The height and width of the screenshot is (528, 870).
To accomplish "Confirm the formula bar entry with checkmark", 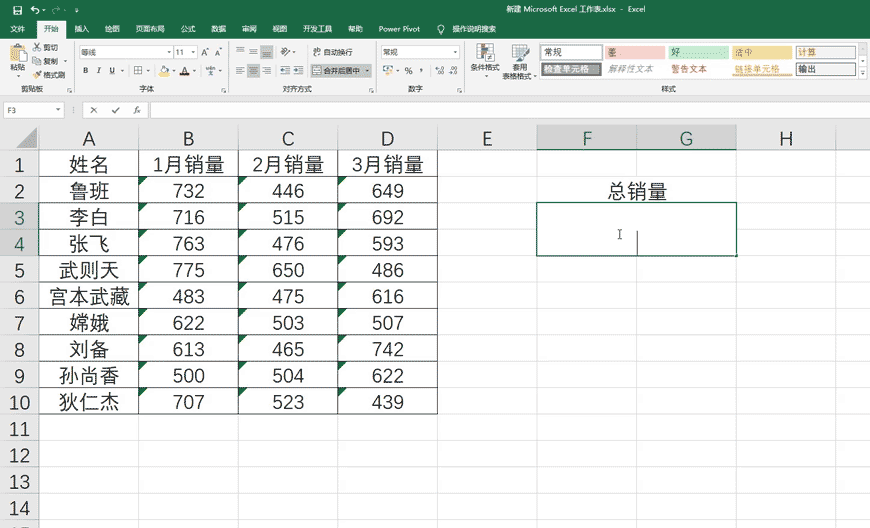I will (x=115, y=110).
